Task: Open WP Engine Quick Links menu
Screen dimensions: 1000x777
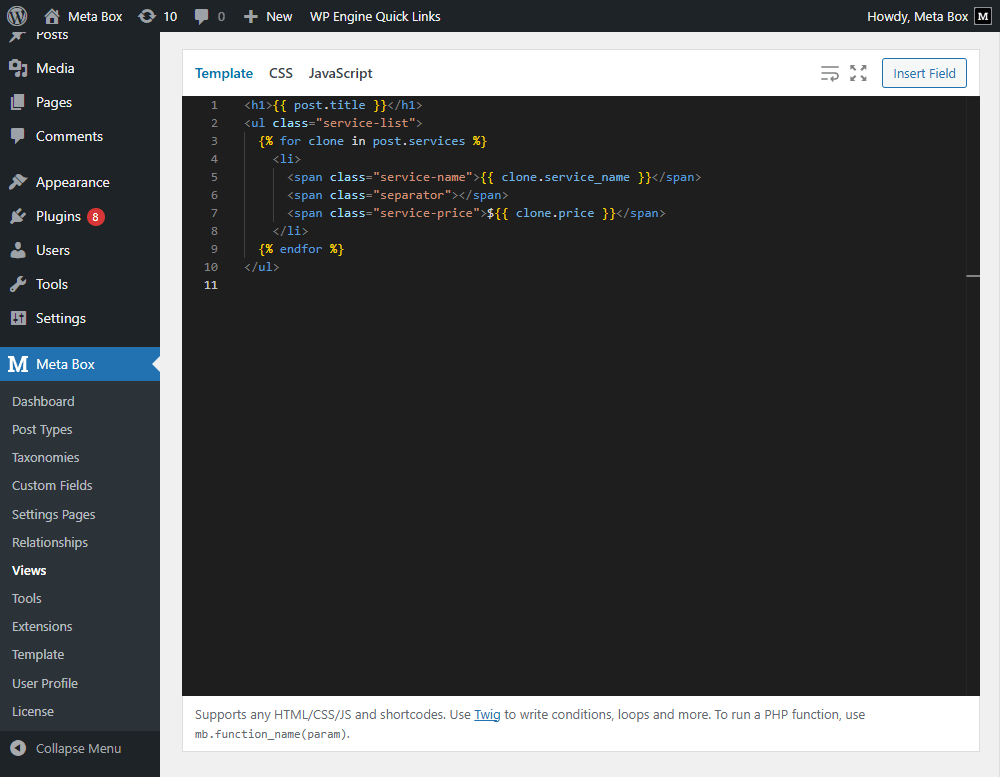Action: [374, 16]
